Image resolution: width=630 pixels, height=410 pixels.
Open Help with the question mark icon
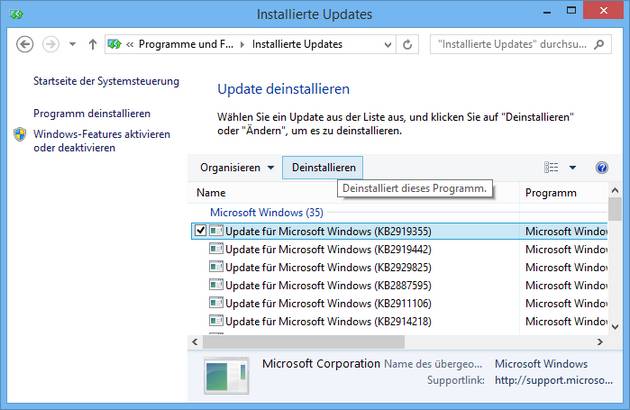(x=601, y=167)
